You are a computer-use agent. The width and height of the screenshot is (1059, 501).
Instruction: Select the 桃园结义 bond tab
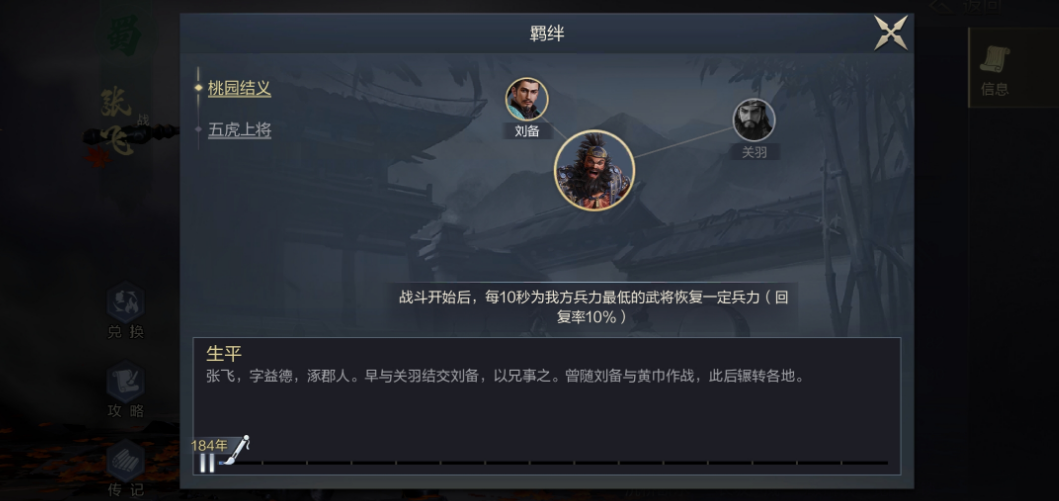pos(239,88)
